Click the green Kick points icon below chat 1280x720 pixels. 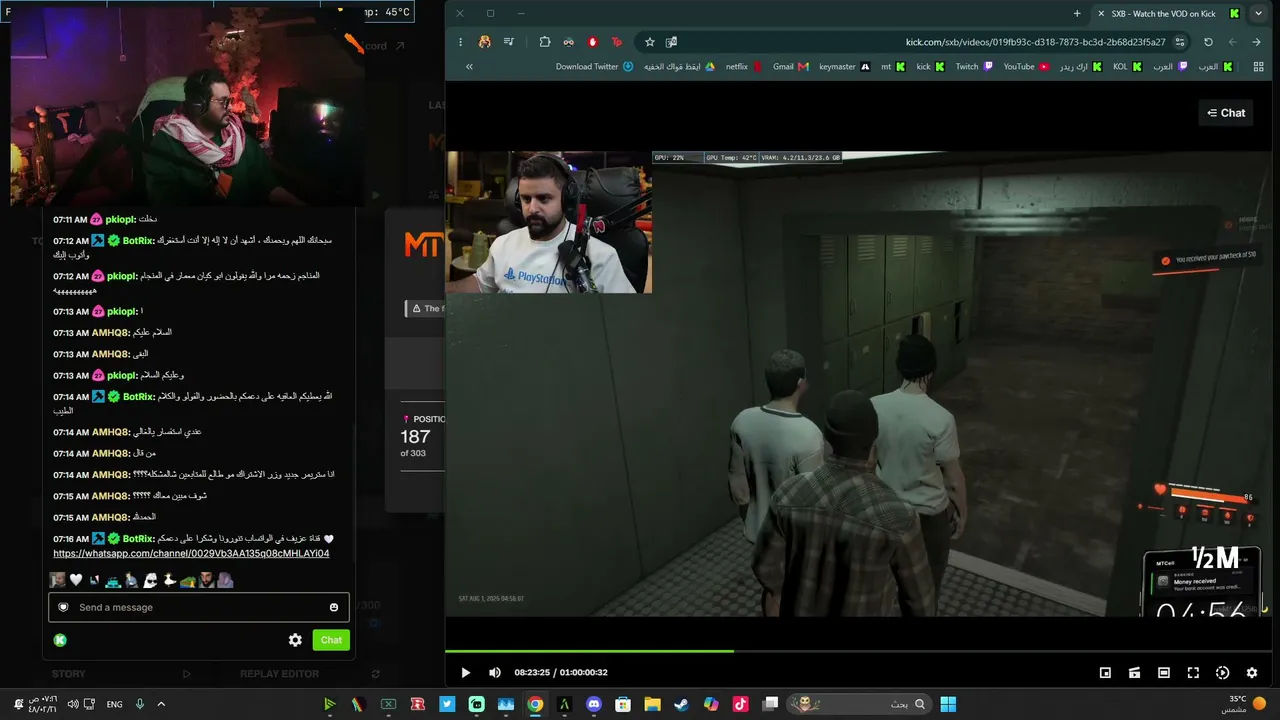(60, 640)
